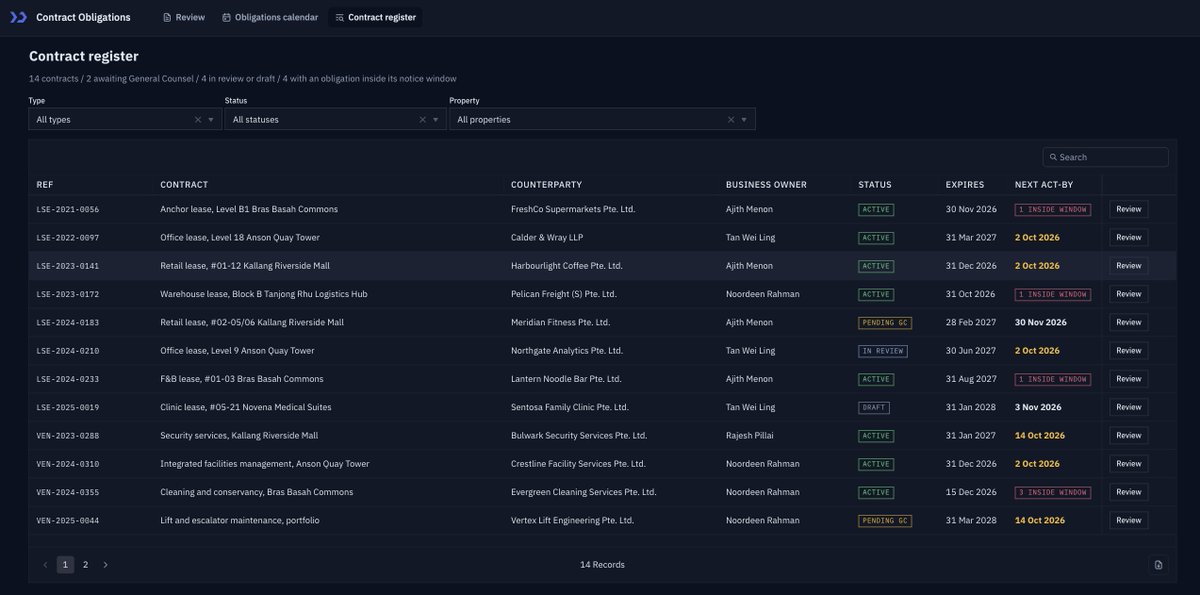Click the table Search field
The height and width of the screenshot is (595, 1200).
click(x=1105, y=157)
